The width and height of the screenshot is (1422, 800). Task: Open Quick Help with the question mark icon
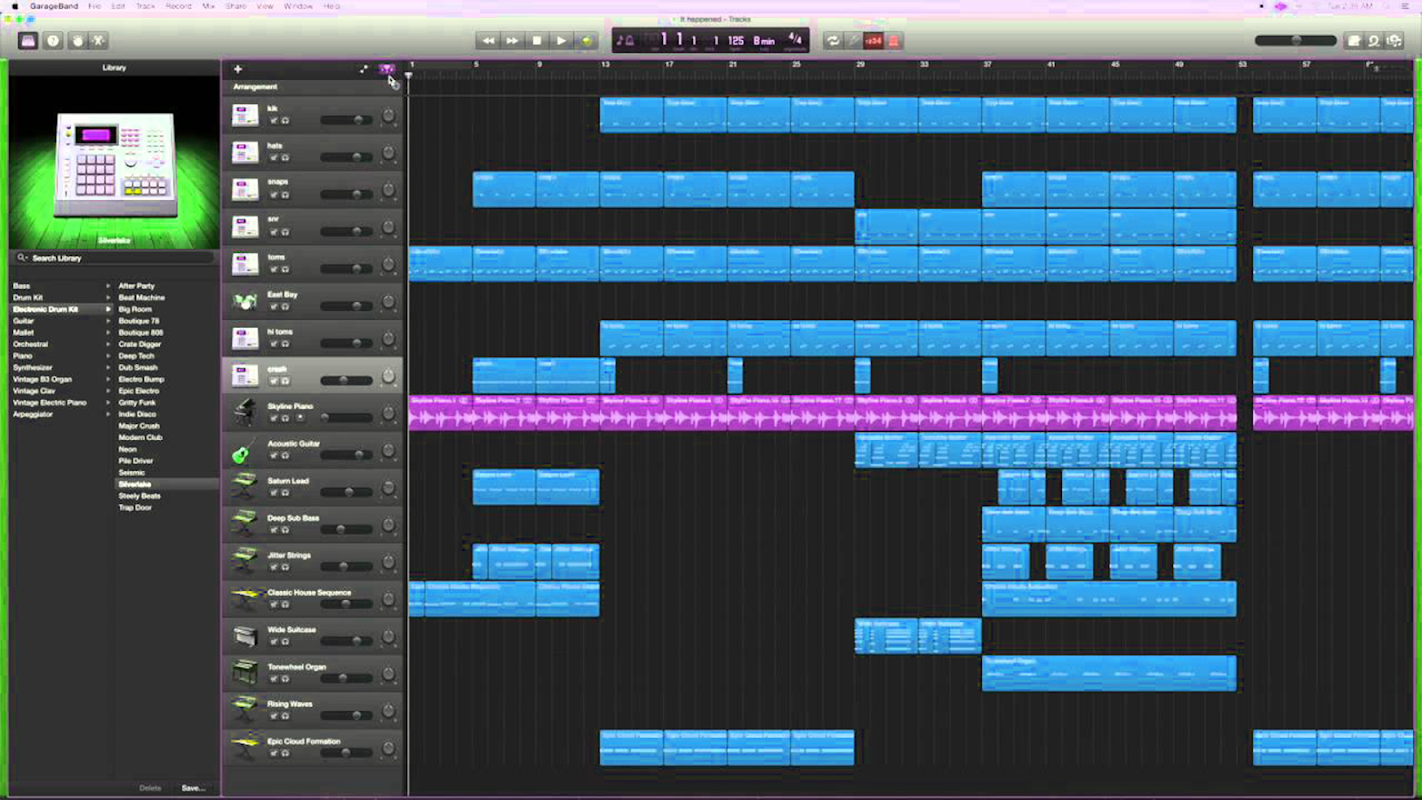point(53,41)
